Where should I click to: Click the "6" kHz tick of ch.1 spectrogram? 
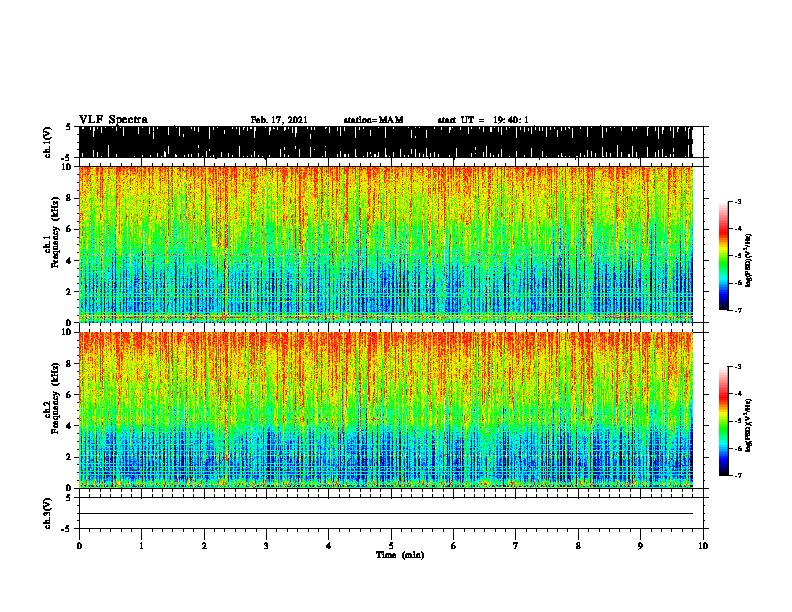pyautogui.click(x=70, y=229)
